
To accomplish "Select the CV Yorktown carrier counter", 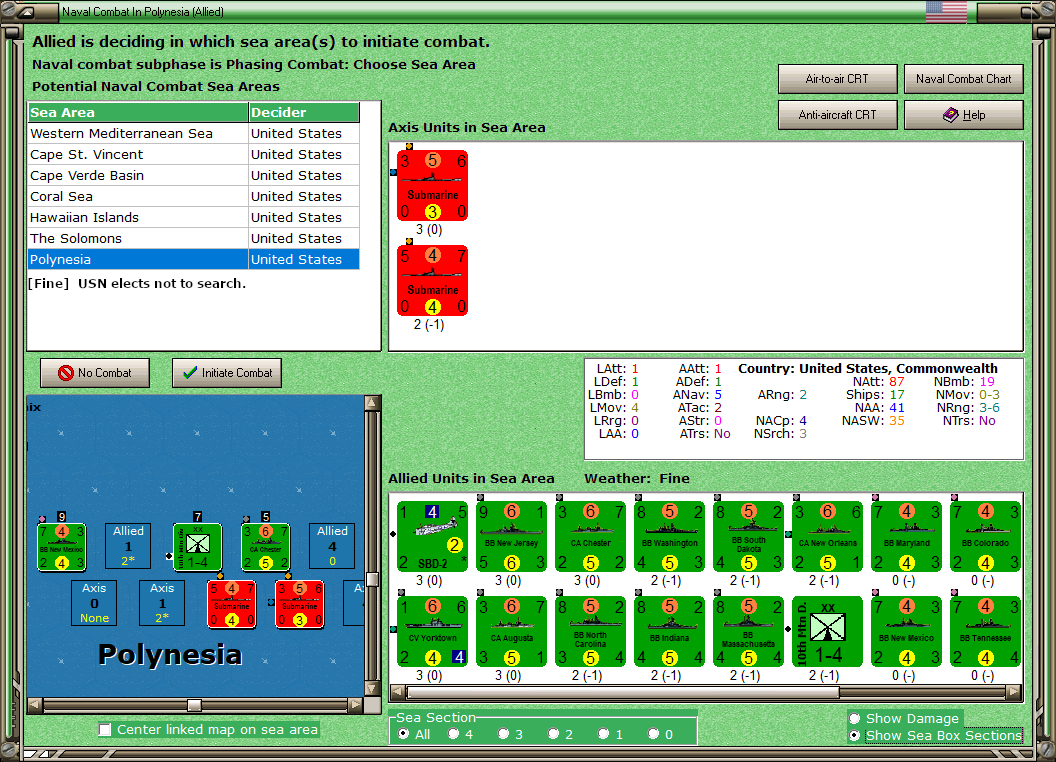I will 432,631.
